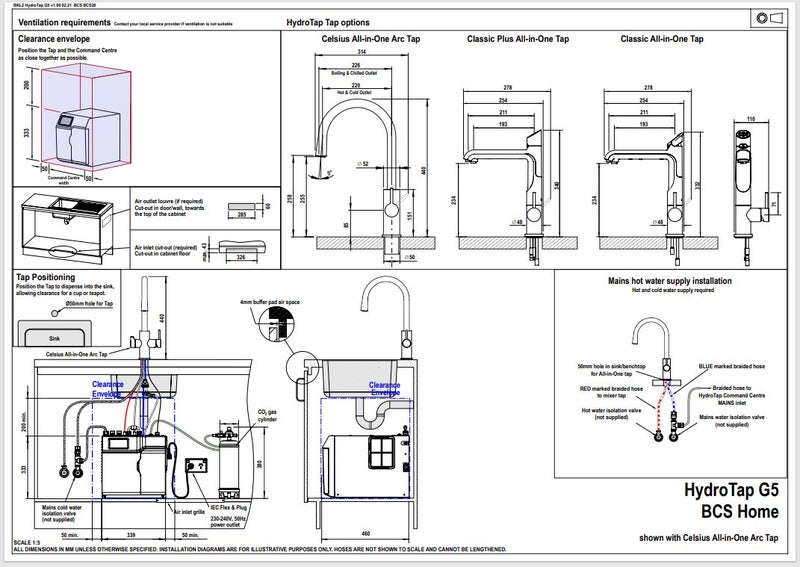Click the "CO2 gas cylinder" label
Viewport: 800px width, 567px height.
(x=267, y=415)
